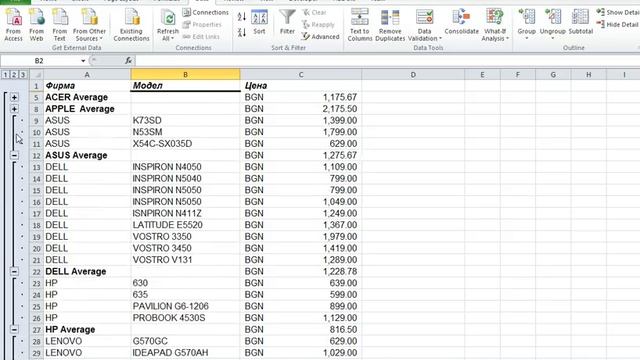Open Subtotal dialog

pyautogui.click(x=580, y=22)
